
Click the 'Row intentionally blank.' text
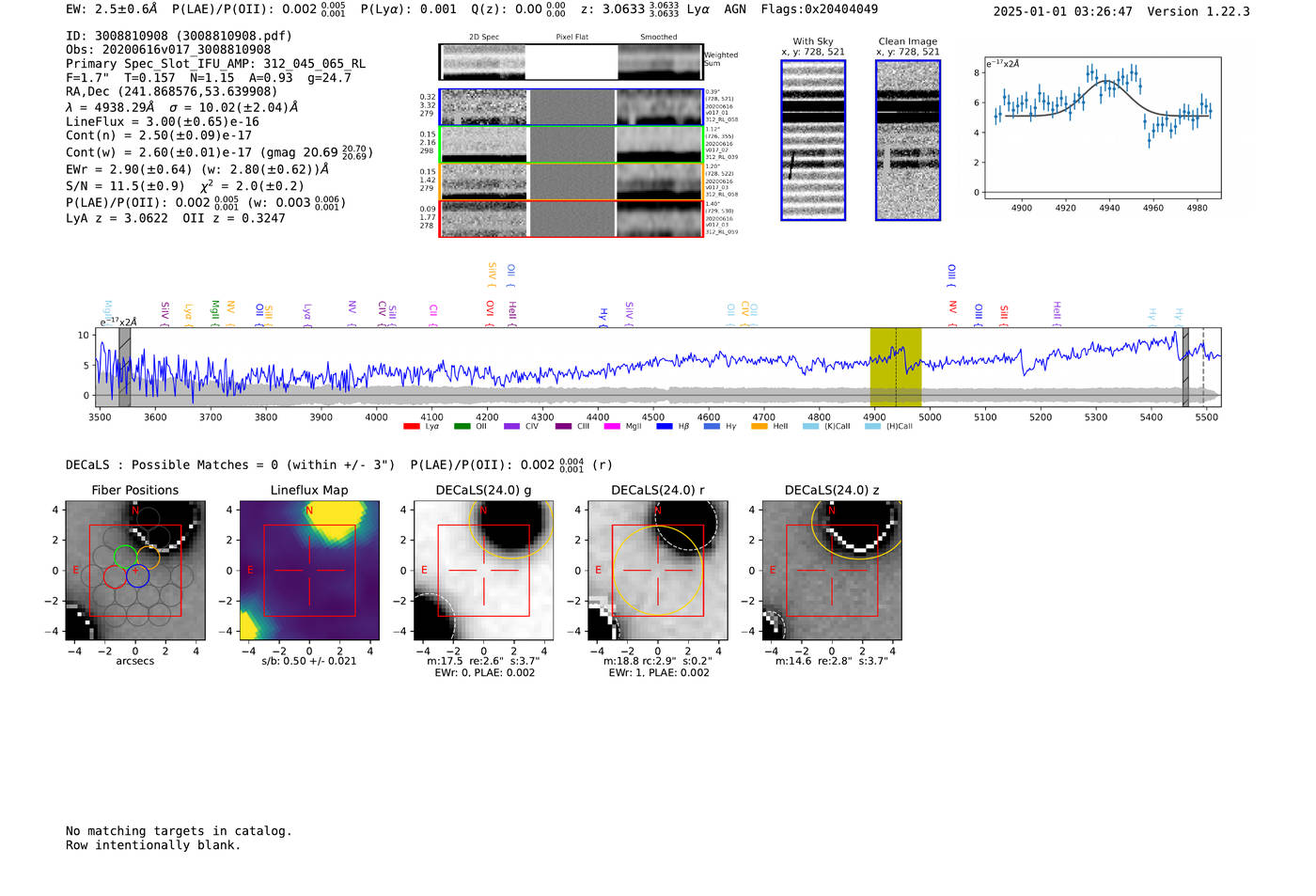(x=153, y=845)
